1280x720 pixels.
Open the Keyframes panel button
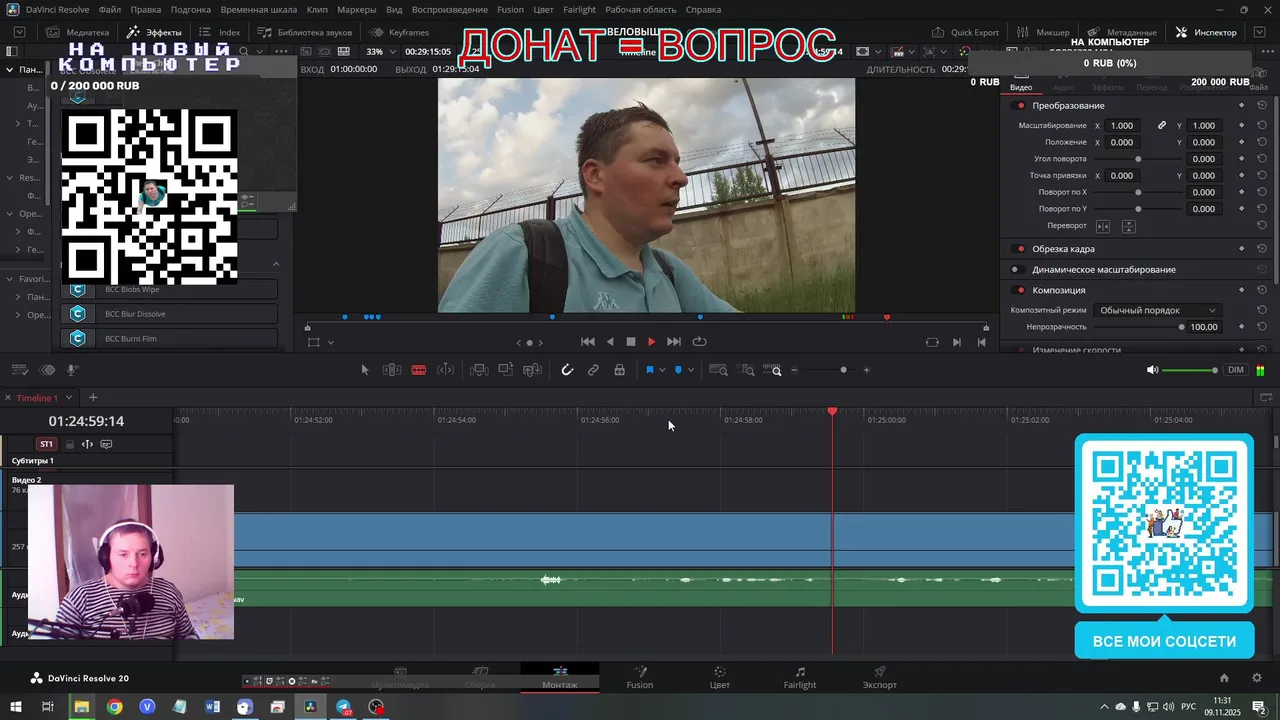point(399,33)
